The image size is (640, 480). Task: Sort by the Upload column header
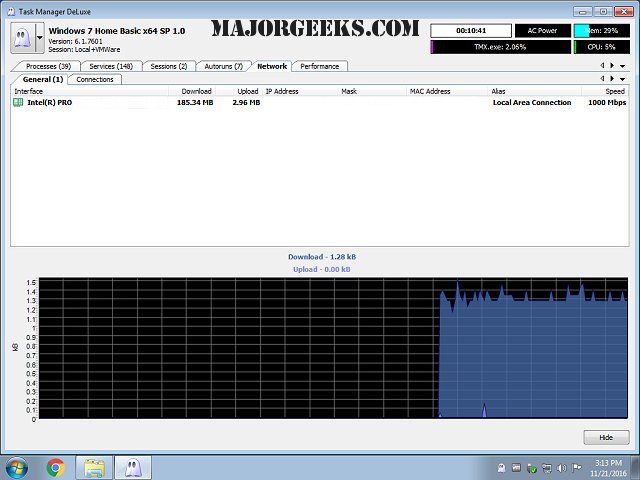[239, 91]
